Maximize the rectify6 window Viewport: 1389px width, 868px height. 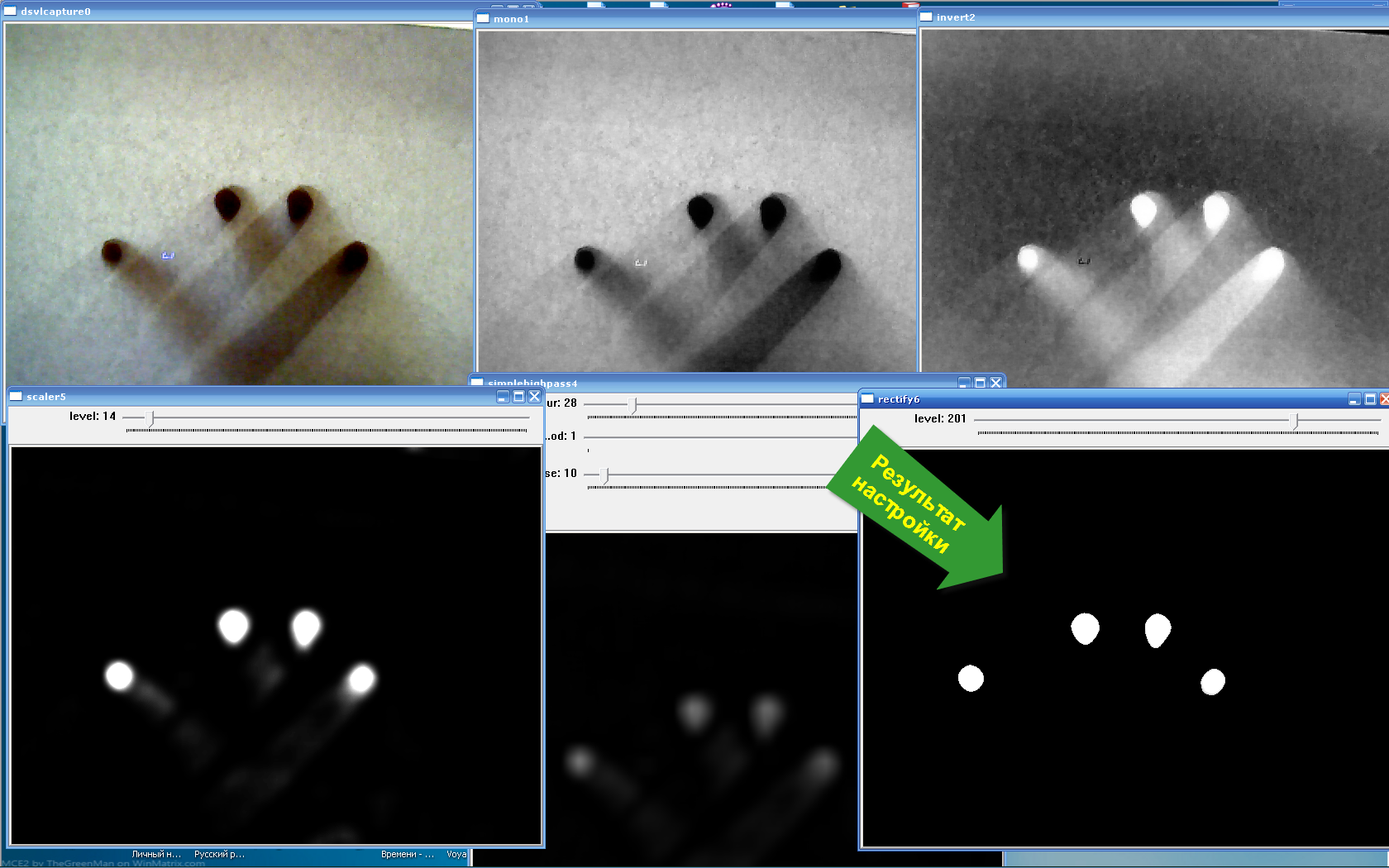(x=1370, y=399)
